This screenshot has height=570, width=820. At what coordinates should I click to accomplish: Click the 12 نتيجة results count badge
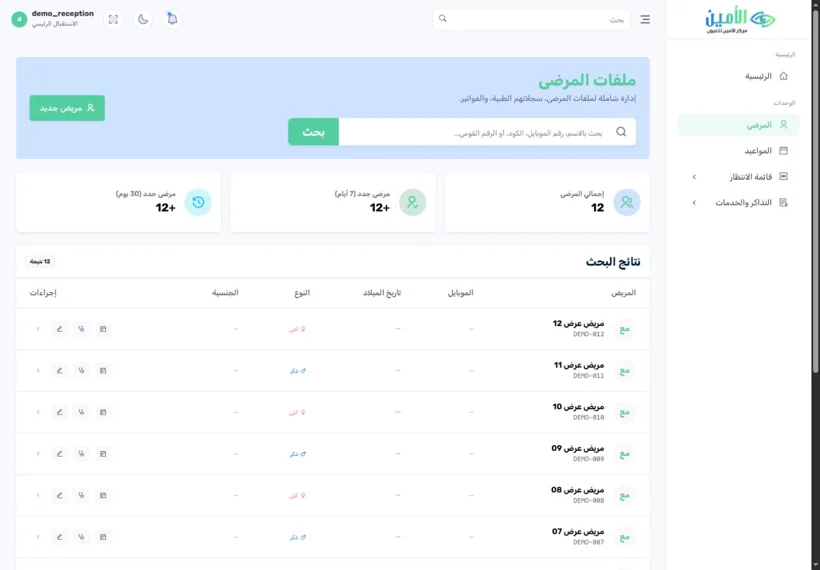click(40, 261)
